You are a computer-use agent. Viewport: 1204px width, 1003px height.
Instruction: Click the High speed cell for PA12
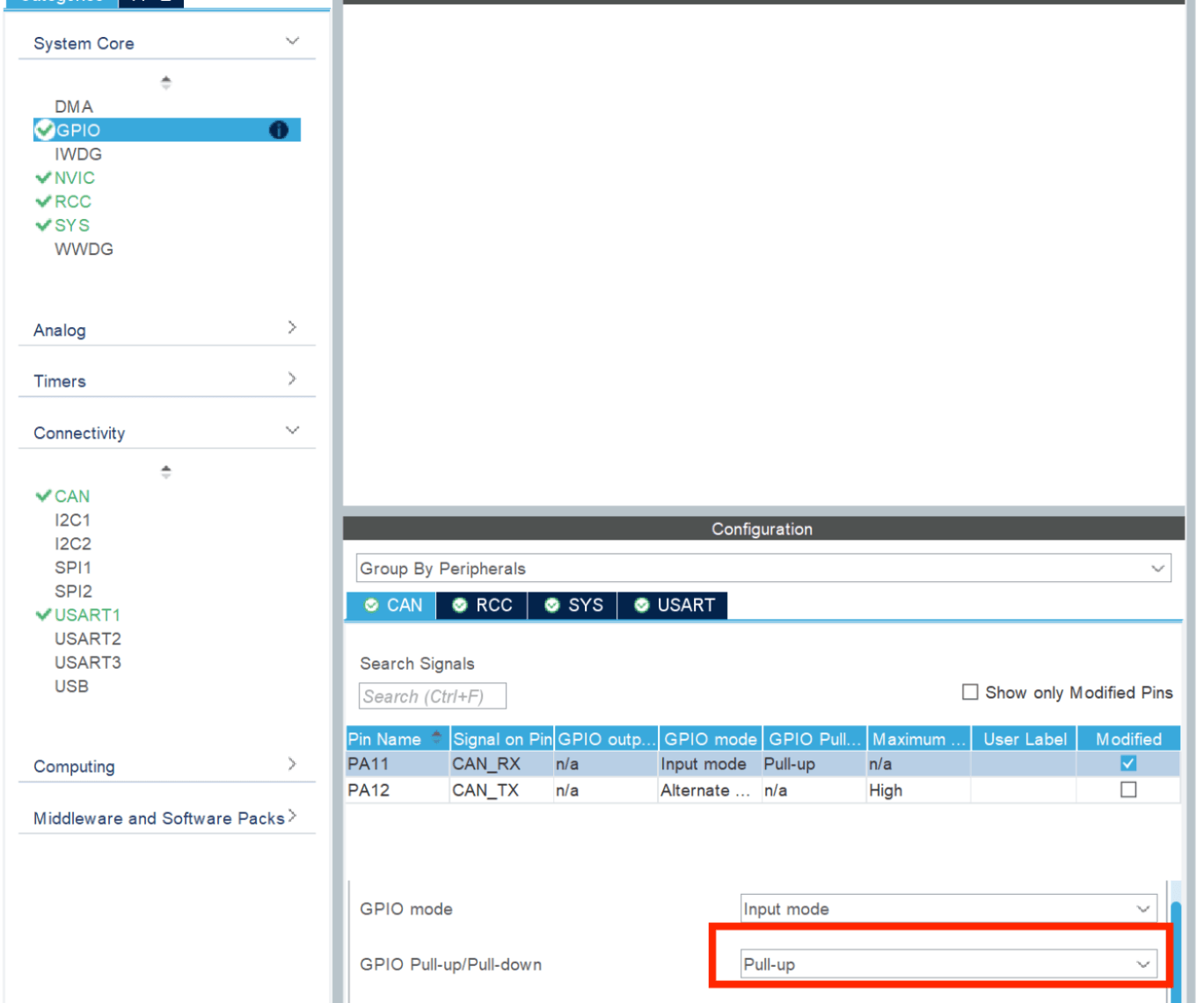(x=919, y=790)
